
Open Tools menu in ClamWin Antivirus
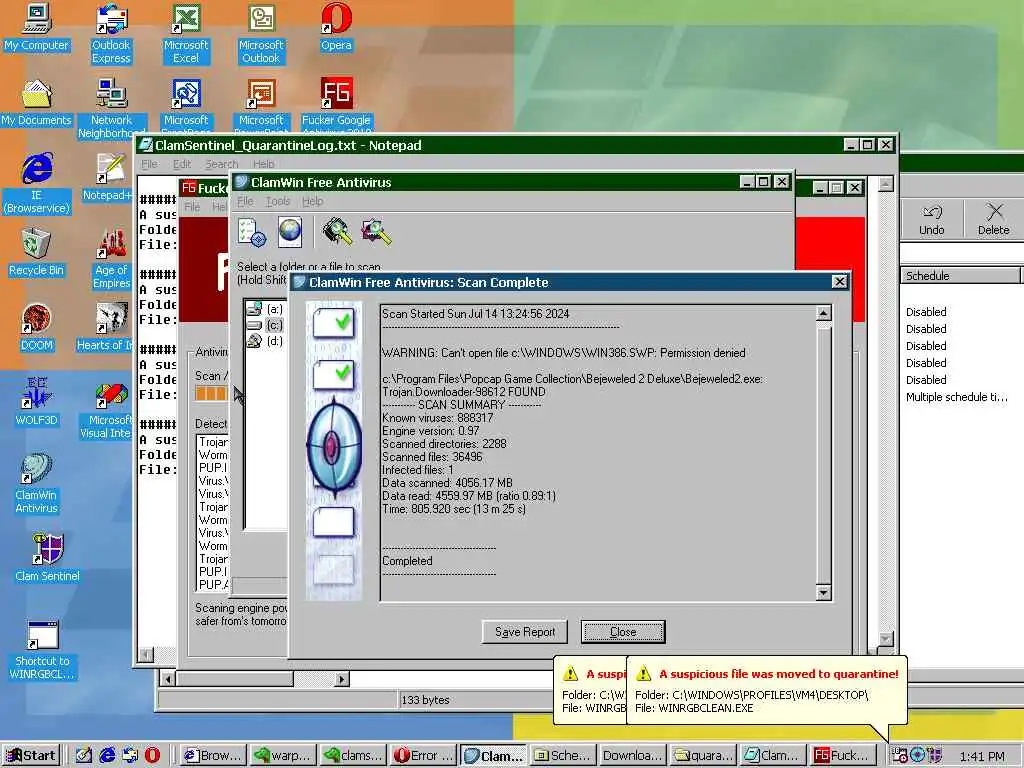[x=278, y=201]
